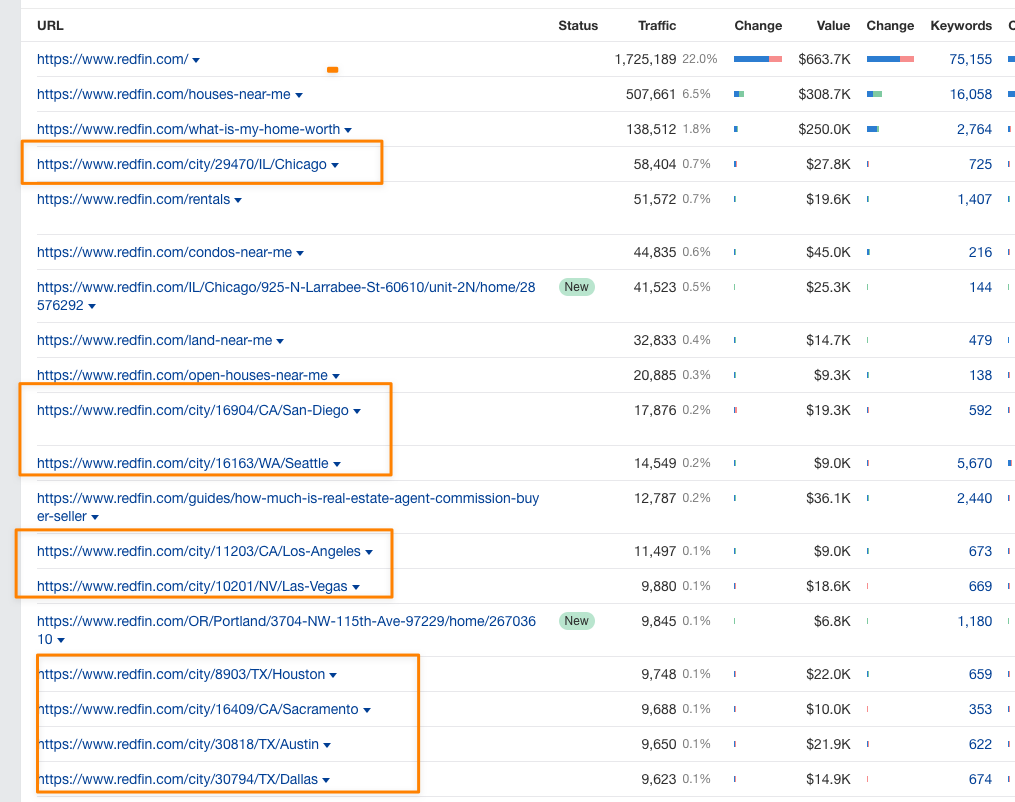
Task: Sort by the Value column header
Action: pos(833,25)
